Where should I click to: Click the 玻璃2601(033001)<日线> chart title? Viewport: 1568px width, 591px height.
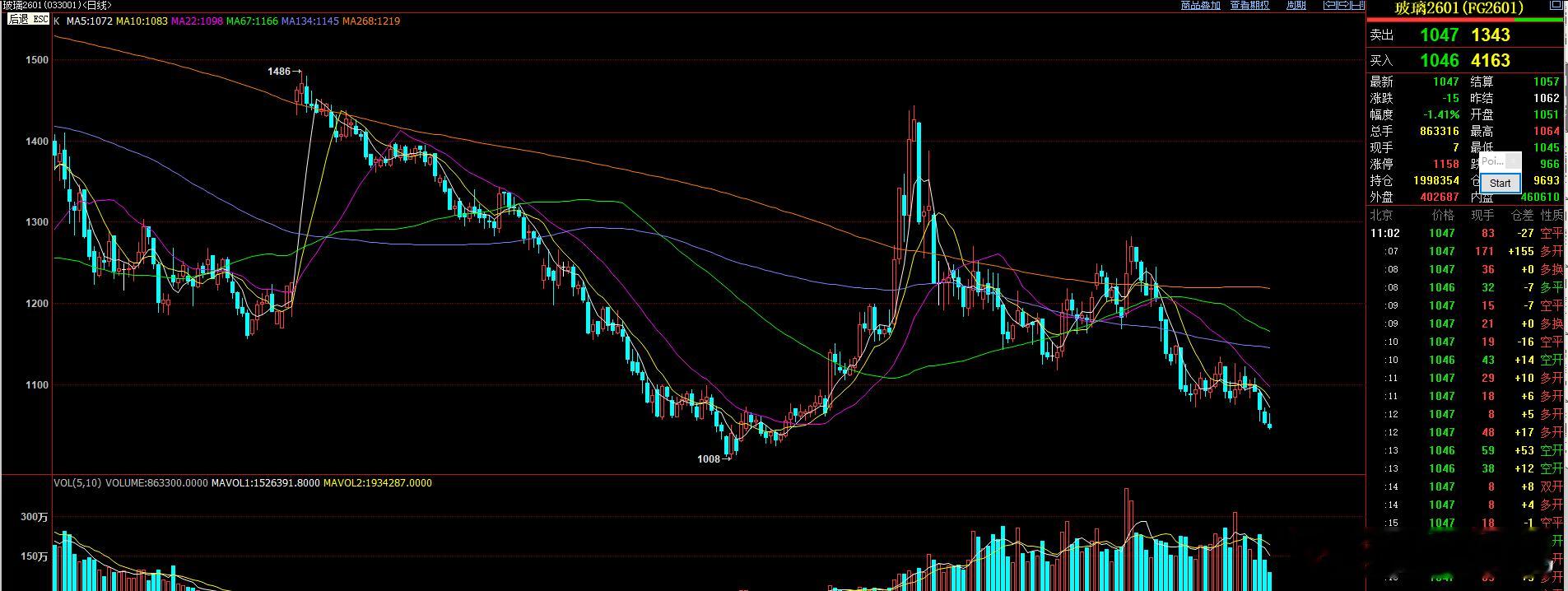click(57, 6)
